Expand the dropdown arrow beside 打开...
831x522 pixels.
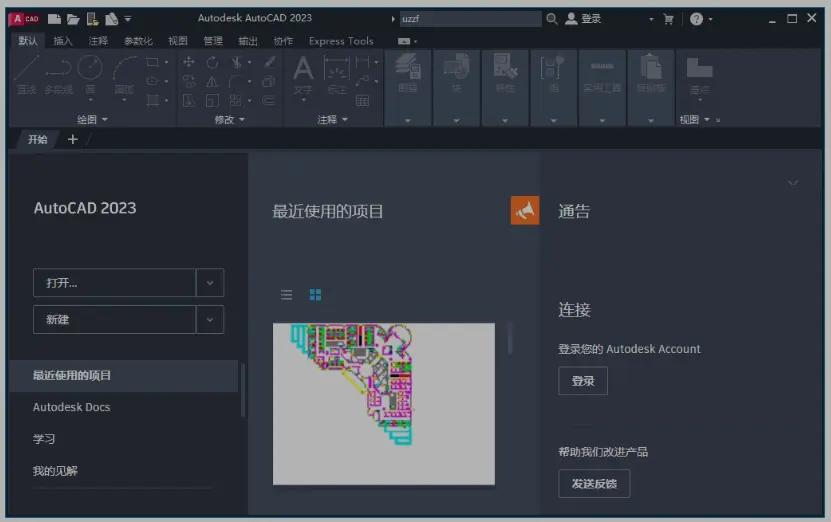point(210,282)
